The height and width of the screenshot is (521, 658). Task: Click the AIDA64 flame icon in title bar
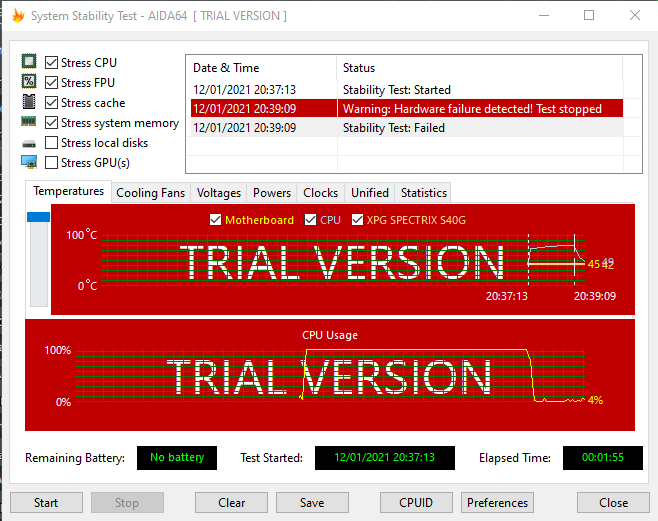(18, 16)
